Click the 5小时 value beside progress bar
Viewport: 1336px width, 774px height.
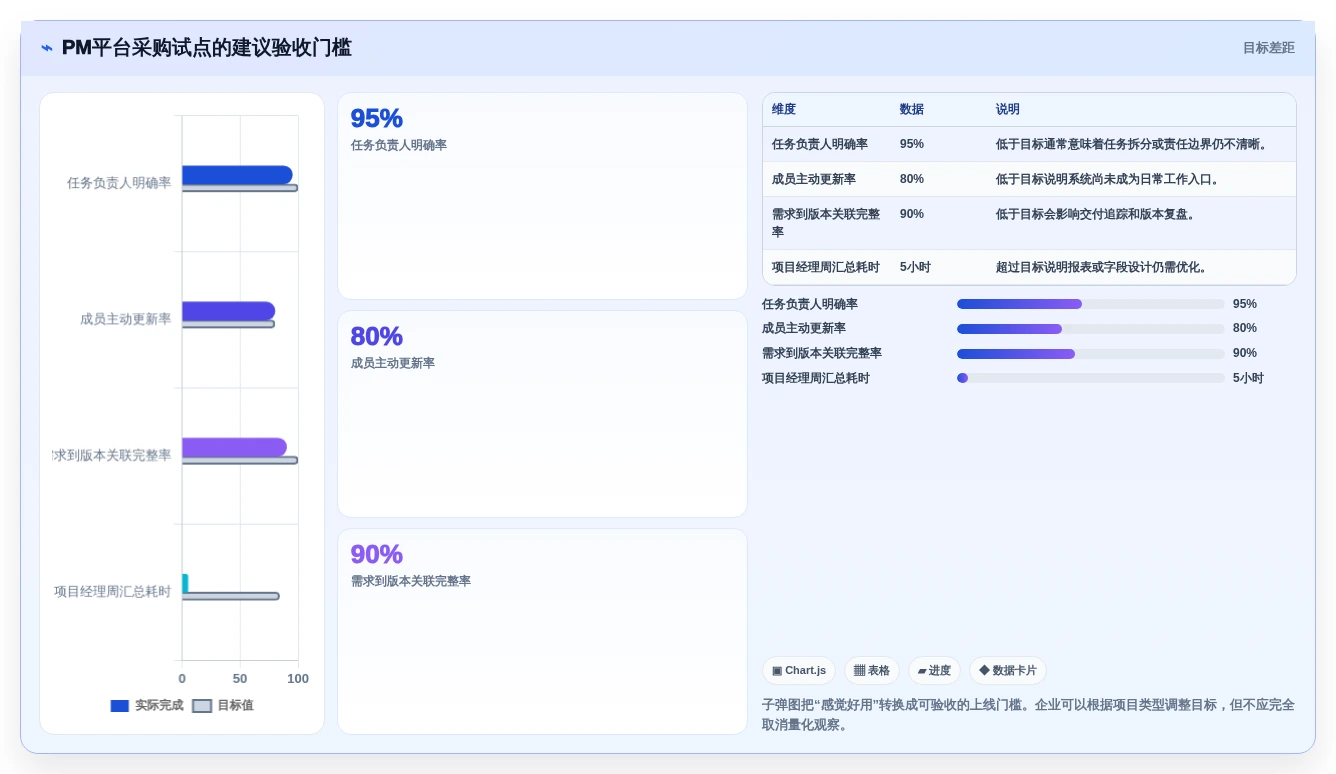1248,378
